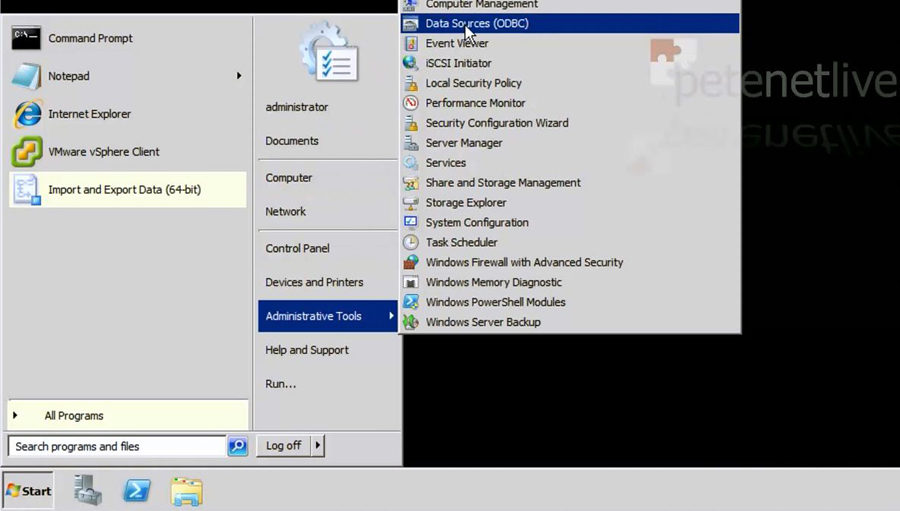Image resolution: width=900 pixels, height=511 pixels.
Task: Choose the Task Scheduler label
Action: [x=461, y=242]
